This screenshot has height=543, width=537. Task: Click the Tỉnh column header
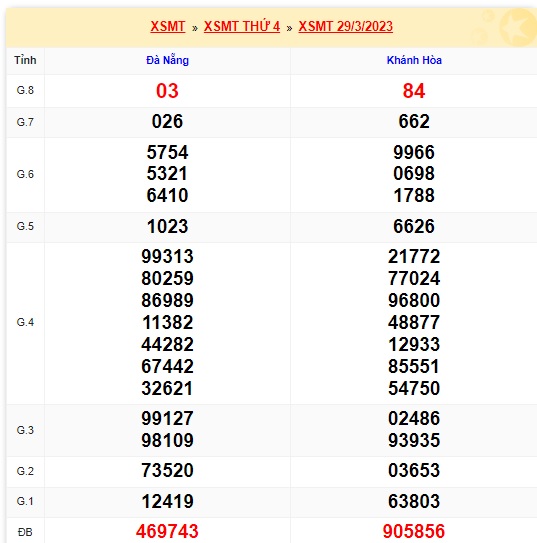25,60
